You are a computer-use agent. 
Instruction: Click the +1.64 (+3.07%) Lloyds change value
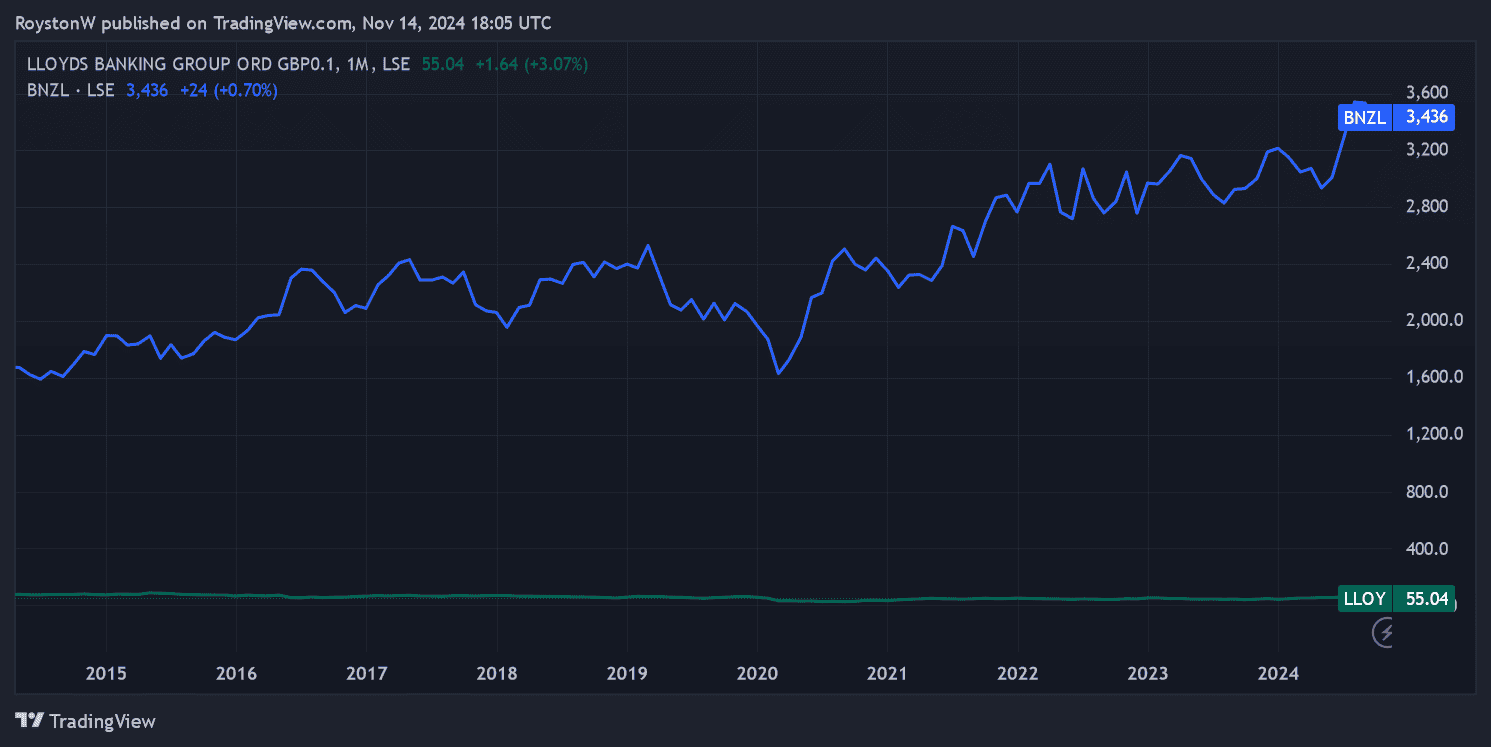pos(531,64)
